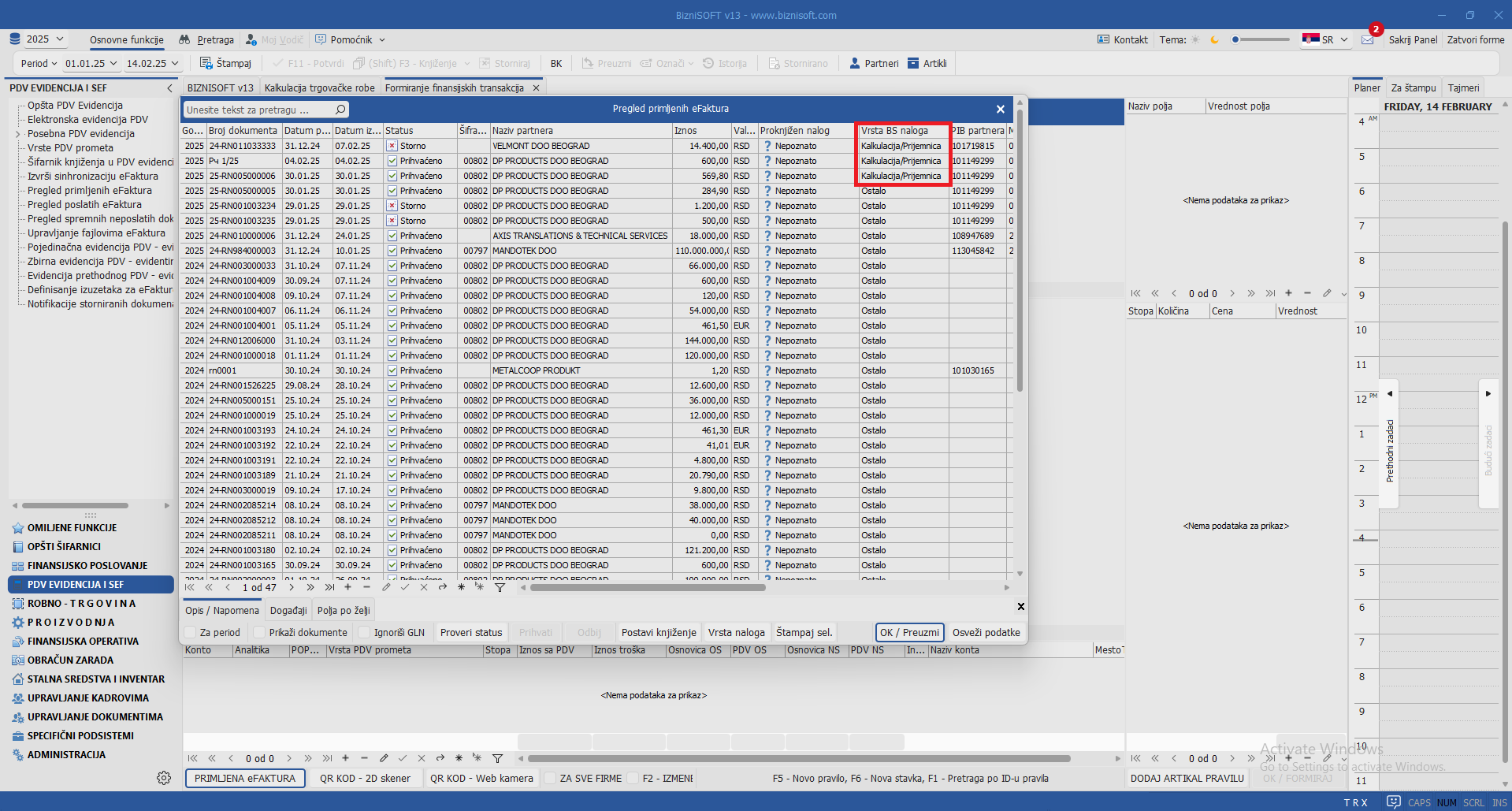Tick the Prikaži dokumente checkbox
This screenshot has width=1512, height=811.
tap(259, 632)
